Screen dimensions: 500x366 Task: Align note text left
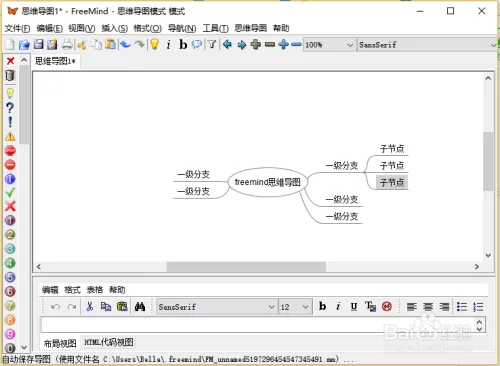[412, 307]
